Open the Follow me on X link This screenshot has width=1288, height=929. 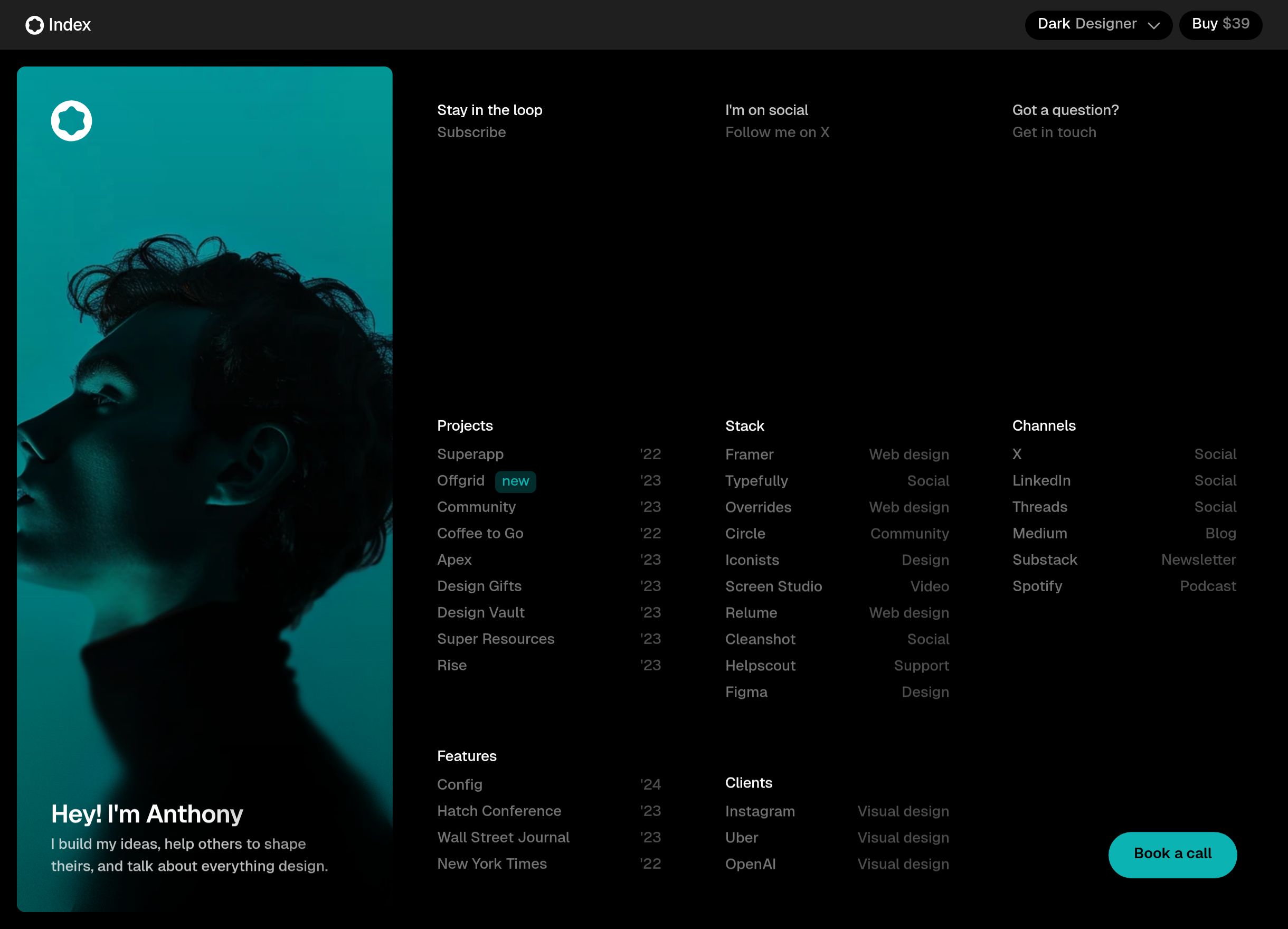tap(777, 132)
